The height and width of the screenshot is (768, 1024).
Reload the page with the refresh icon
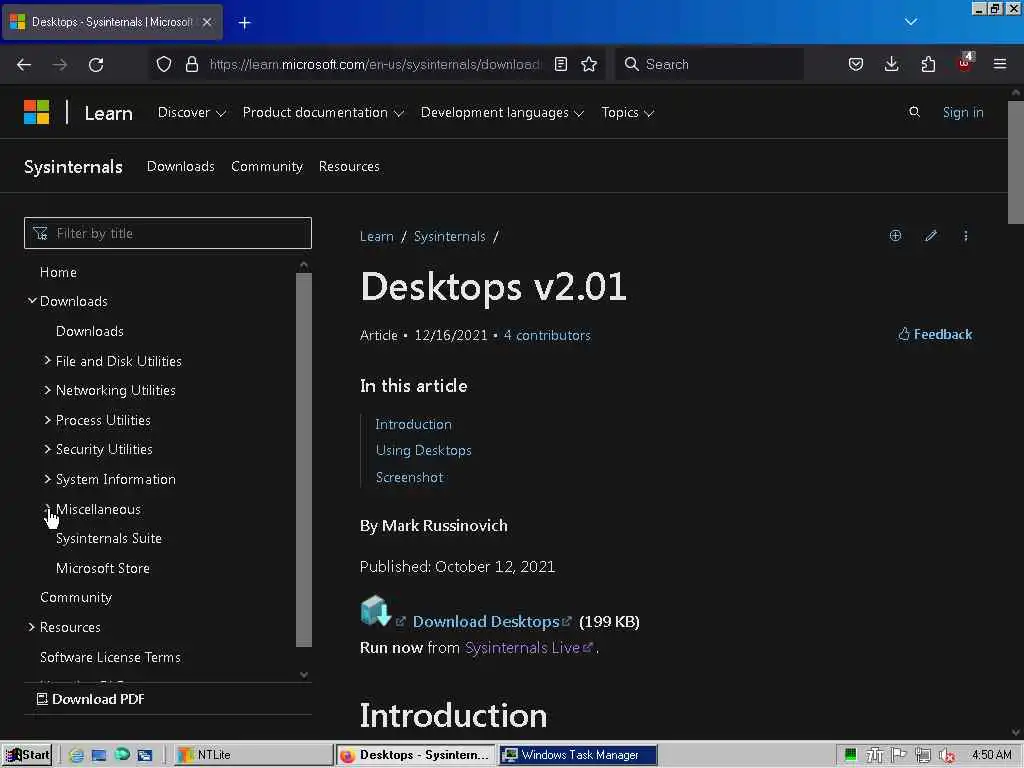pyautogui.click(x=96, y=64)
